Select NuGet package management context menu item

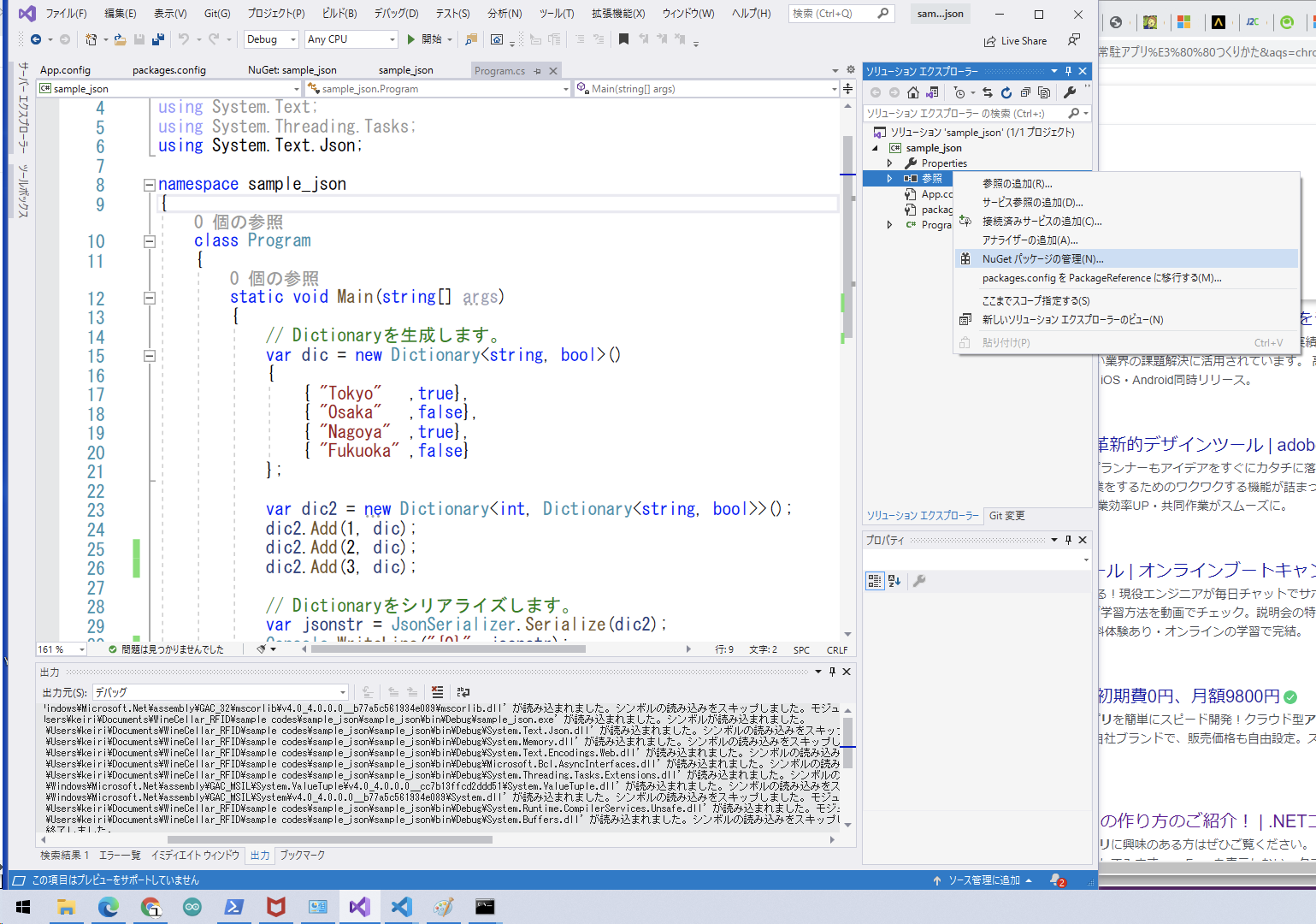coord(1042,259)
